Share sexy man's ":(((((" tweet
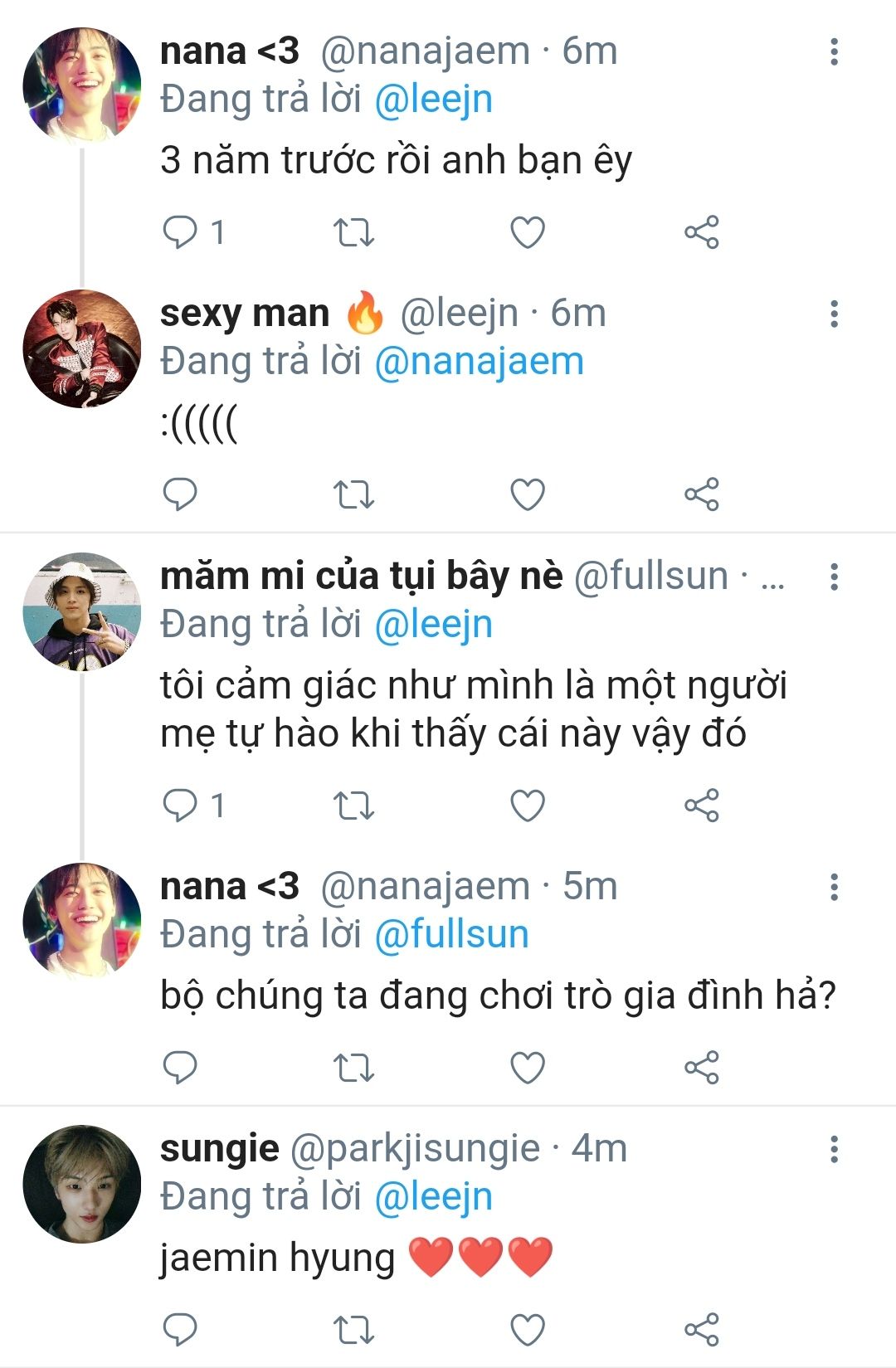The width and height of the screenshot is (896, 1368). (x=701, y=494)
